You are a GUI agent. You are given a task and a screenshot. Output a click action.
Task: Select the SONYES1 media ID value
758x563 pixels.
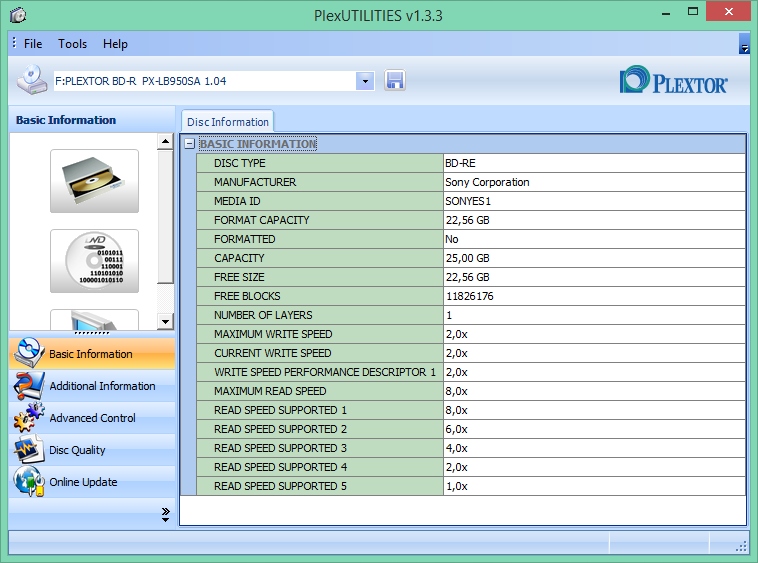pyautogui.click(x=594, y=201)
